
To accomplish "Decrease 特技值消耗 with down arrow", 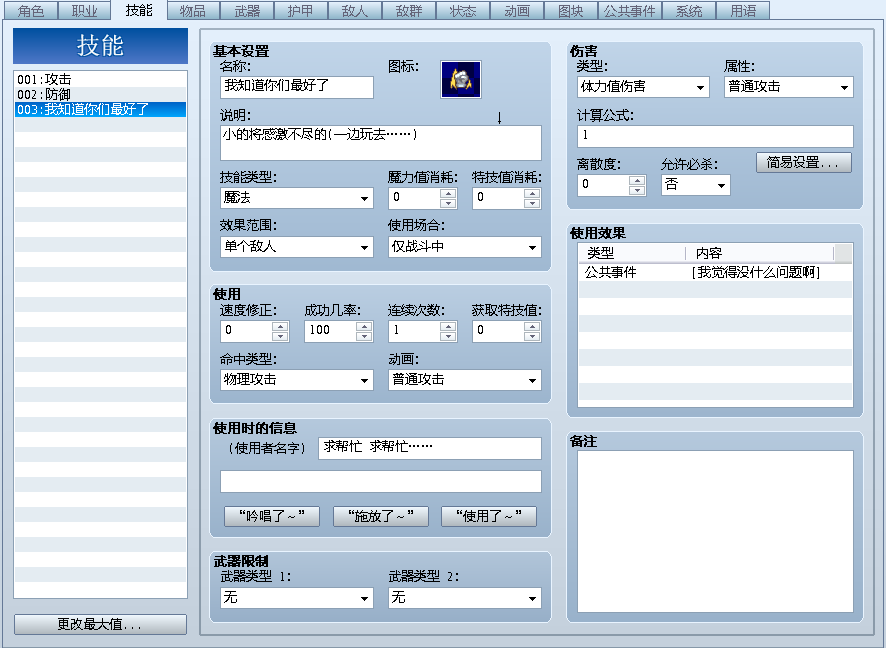I will [532, 203].
